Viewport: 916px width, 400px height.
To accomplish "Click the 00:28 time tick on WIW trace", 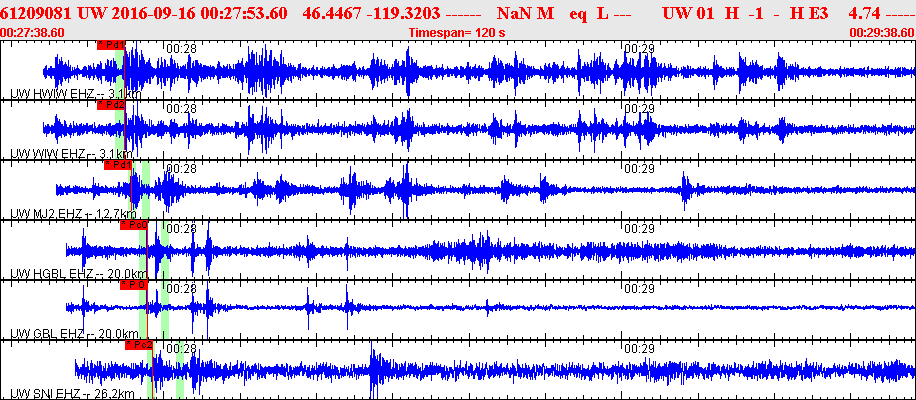I will point(182,109).
